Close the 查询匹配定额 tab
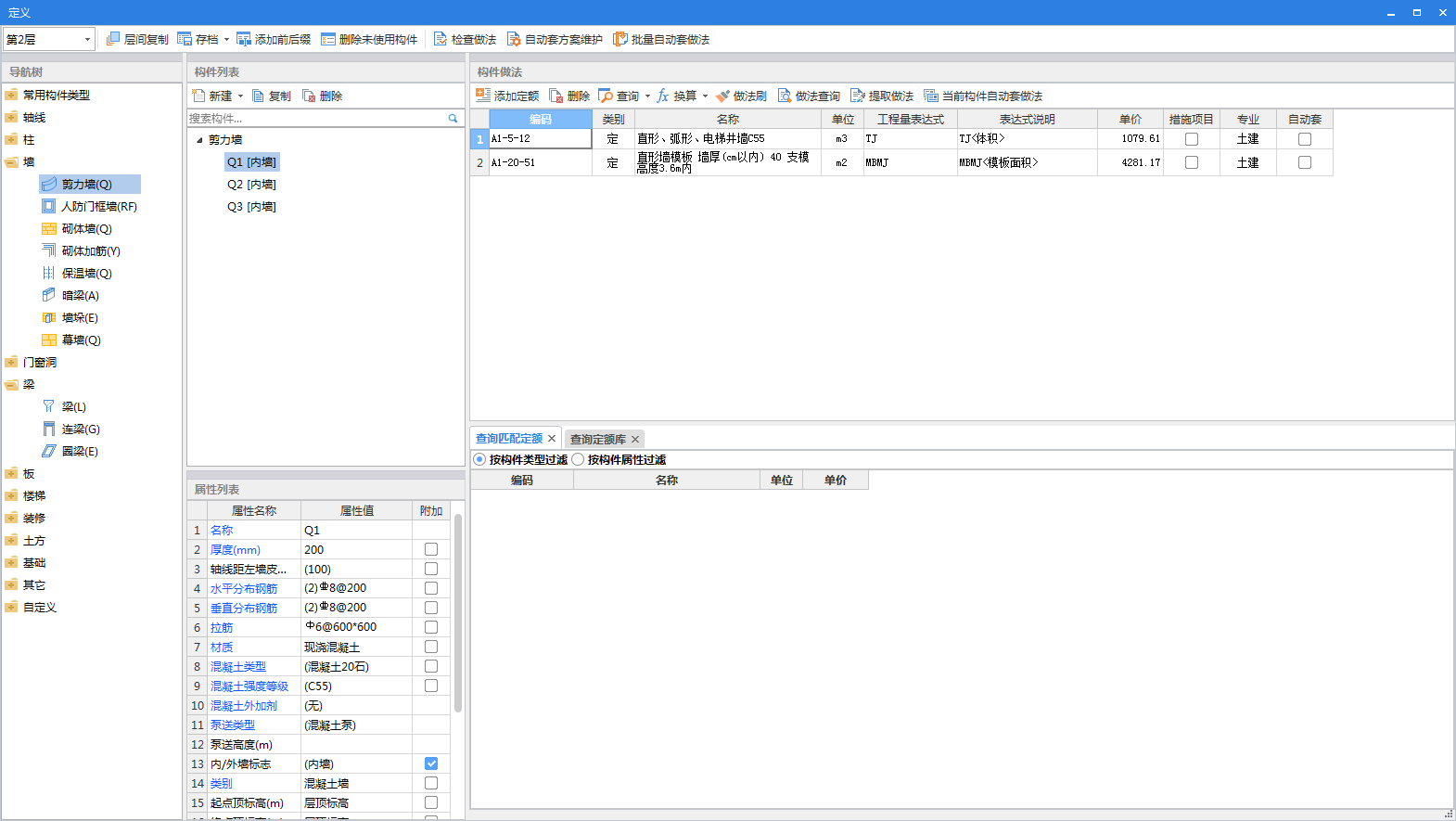 [552, 439]
